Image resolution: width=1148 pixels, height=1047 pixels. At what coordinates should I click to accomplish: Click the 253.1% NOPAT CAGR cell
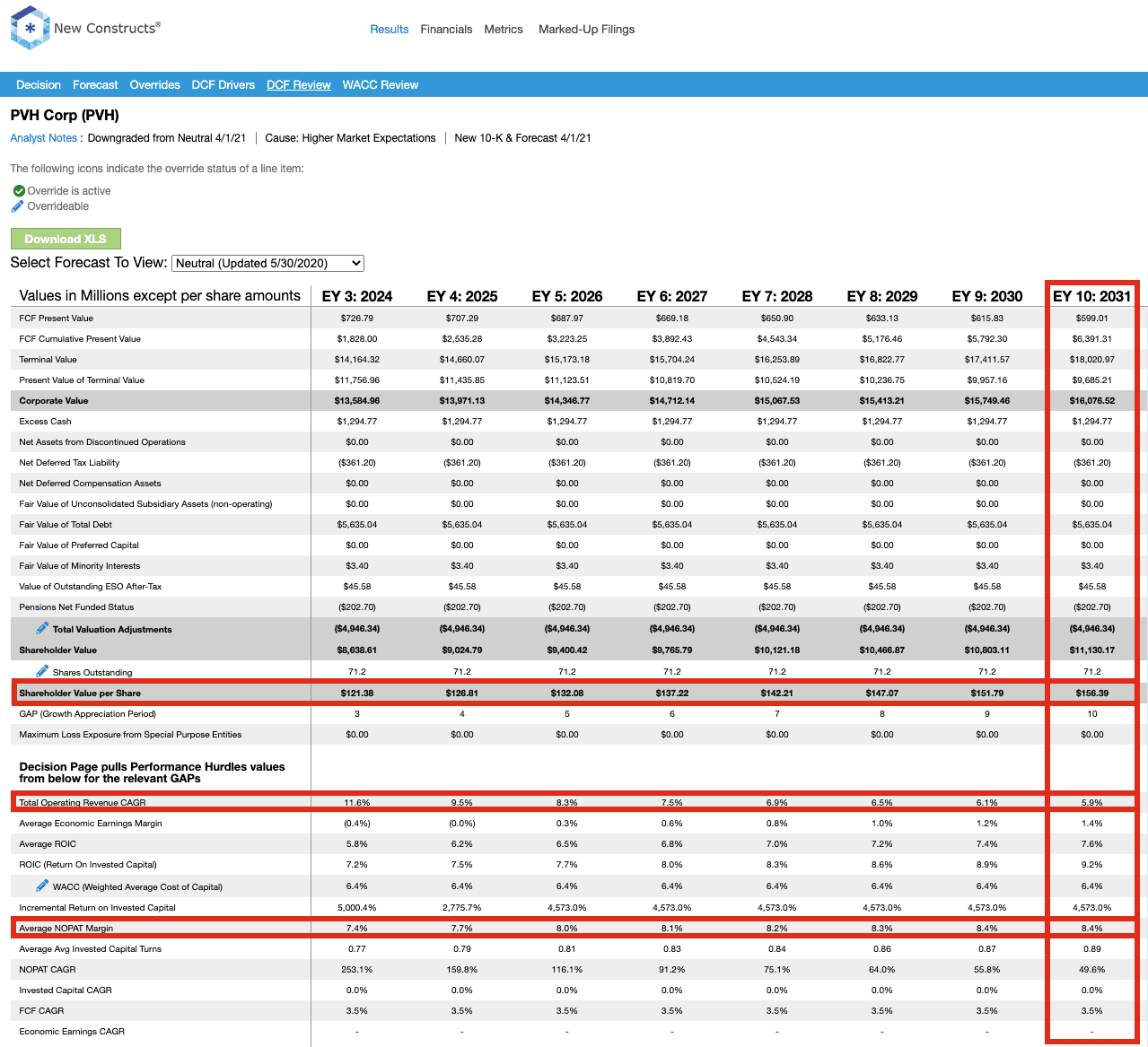(x=357, y=970)
